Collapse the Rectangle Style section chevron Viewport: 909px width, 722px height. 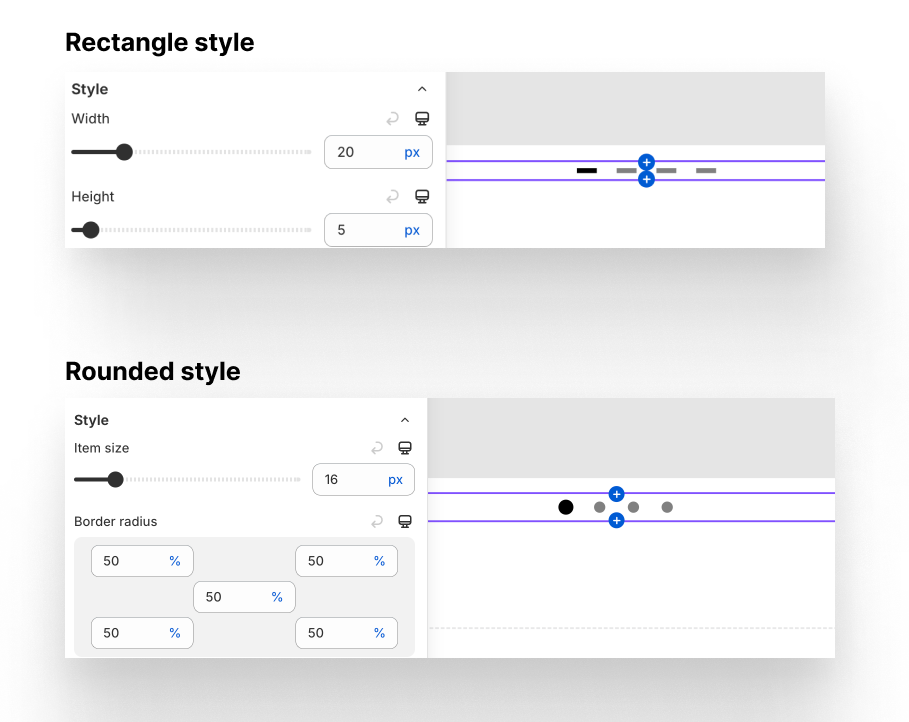[422, 89]
